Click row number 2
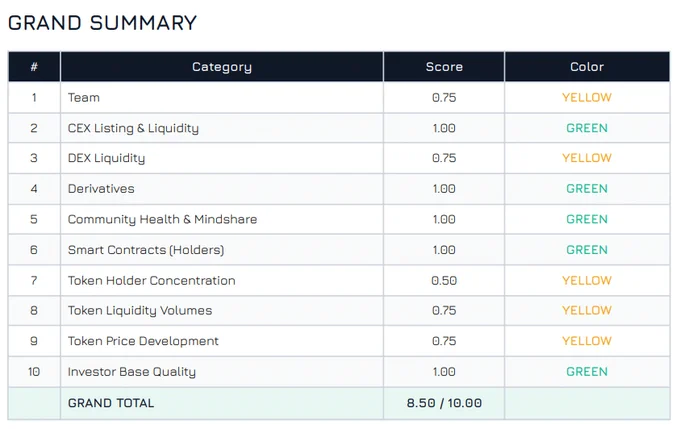 [x=34, y=128]
